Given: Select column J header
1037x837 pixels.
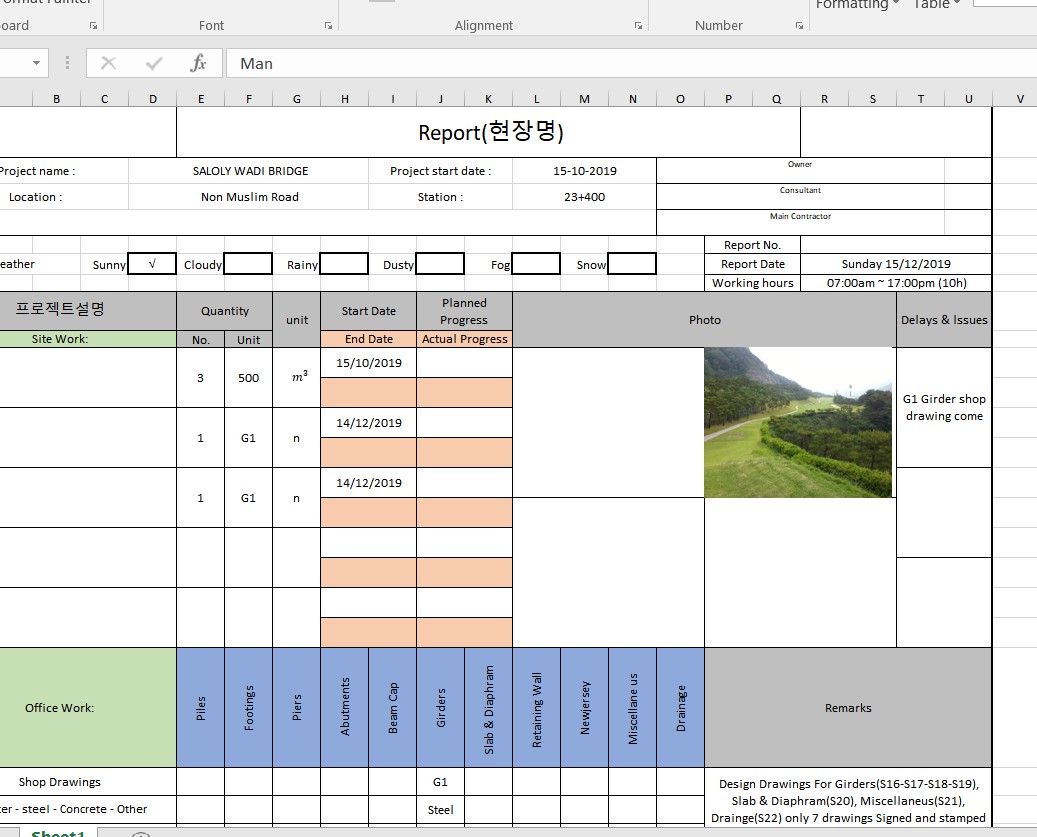Looking at the screenshot, I should [440, 99].
